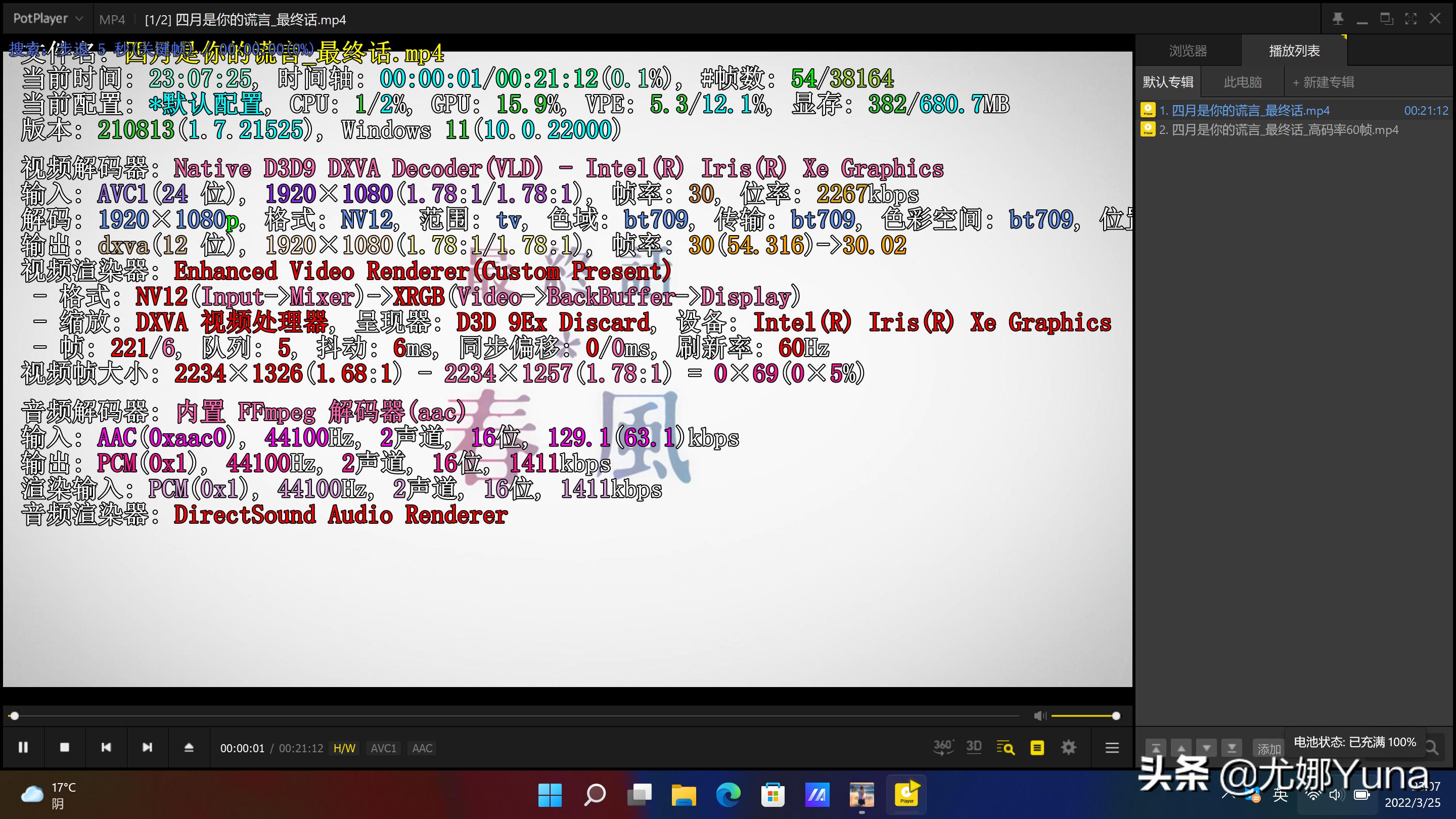Pin the window on top

[1337, 19]
